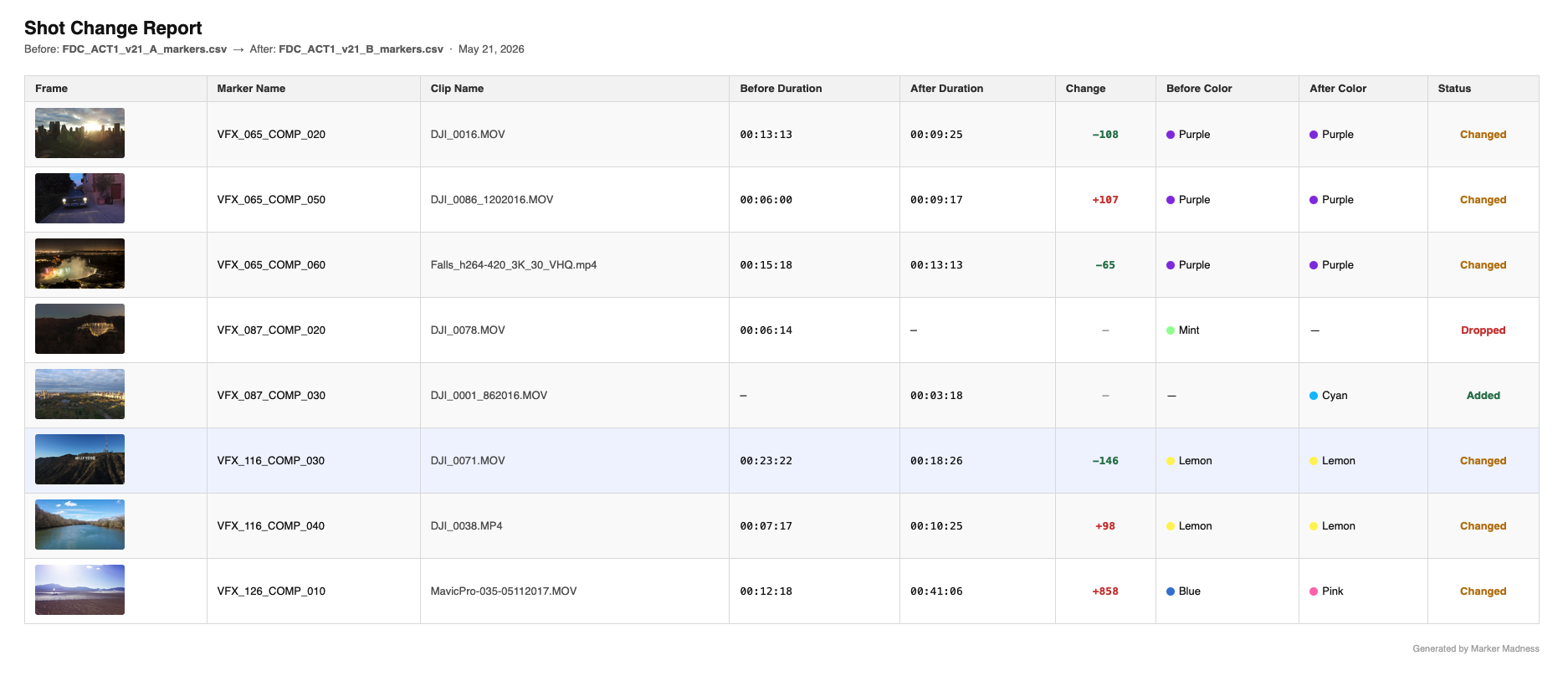Click before duration 00:23:22

766,461
